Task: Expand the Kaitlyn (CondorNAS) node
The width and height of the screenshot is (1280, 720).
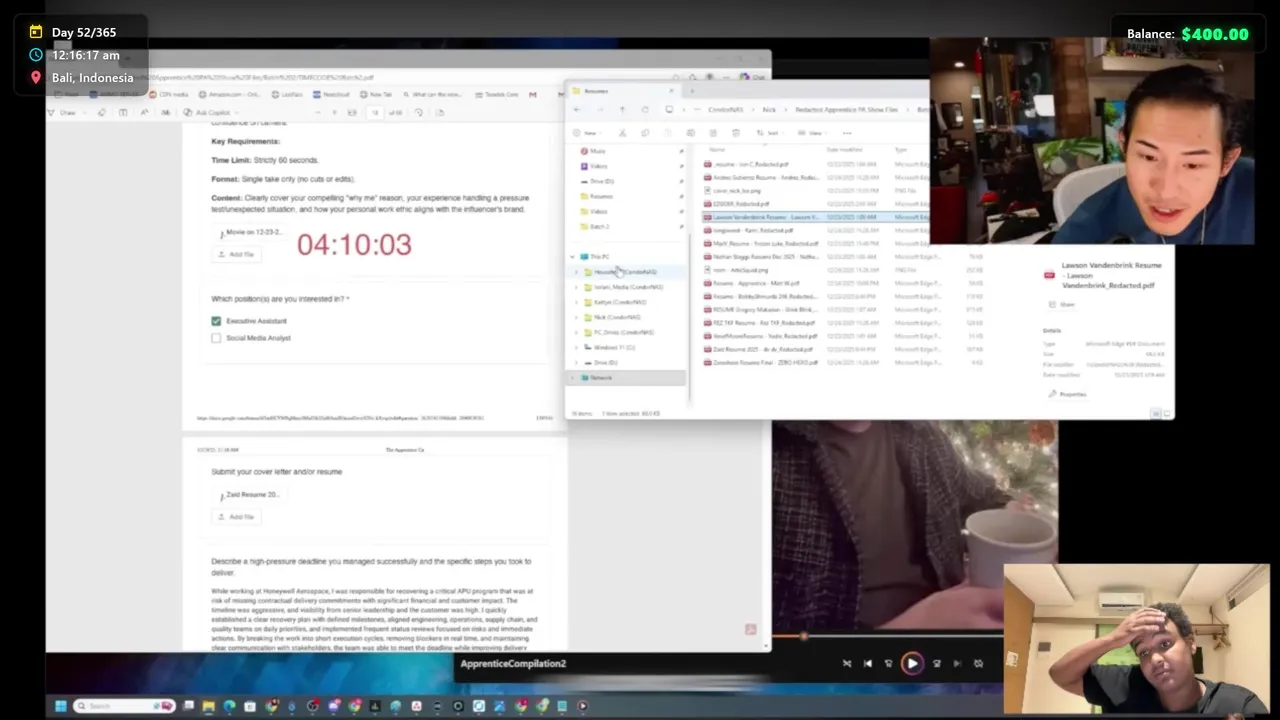Action: 576,302
